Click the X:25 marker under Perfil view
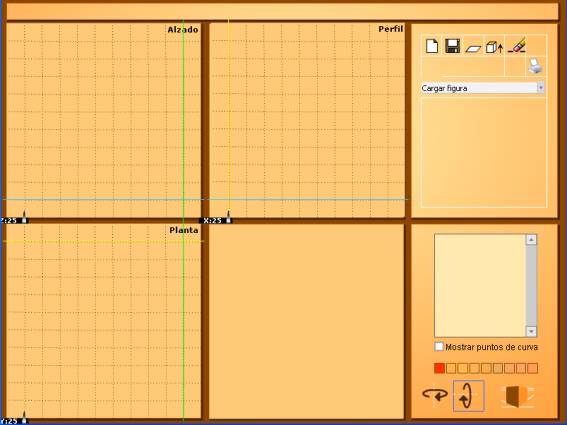The image size is (567, 425). [213, 220]
